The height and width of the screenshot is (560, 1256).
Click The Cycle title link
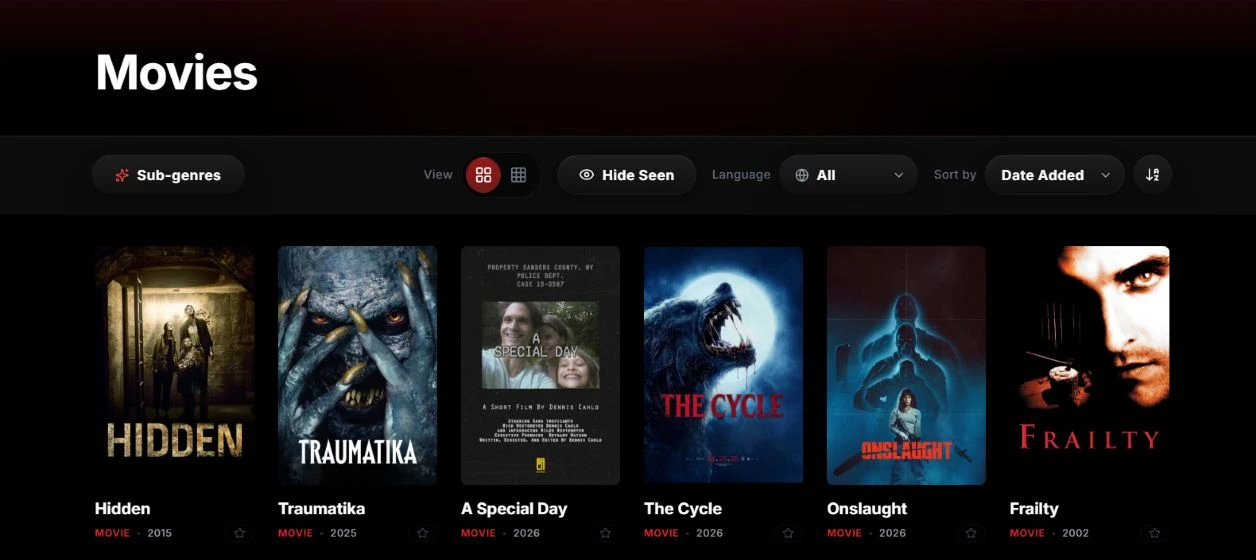point(683,509)
